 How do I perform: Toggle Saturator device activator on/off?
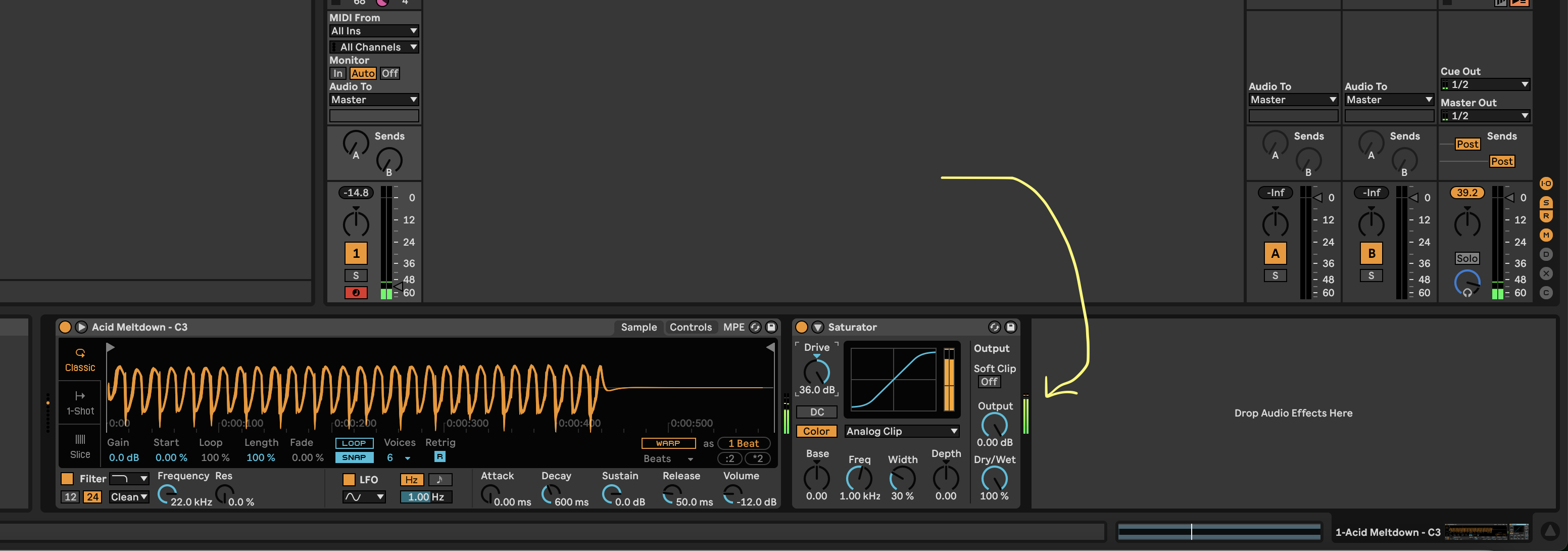tap(802, 327)
